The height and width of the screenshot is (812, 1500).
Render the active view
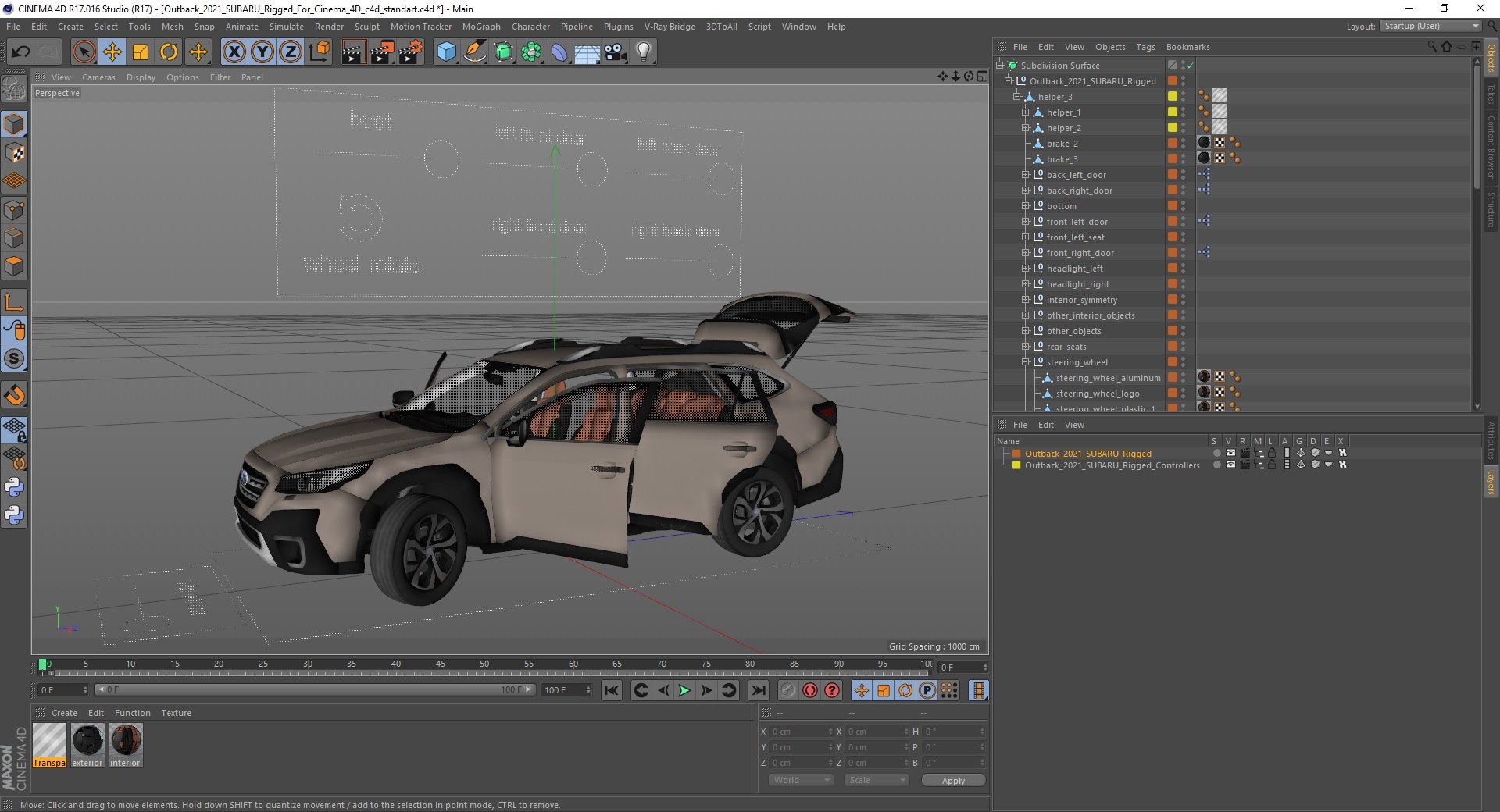point(353,52)
